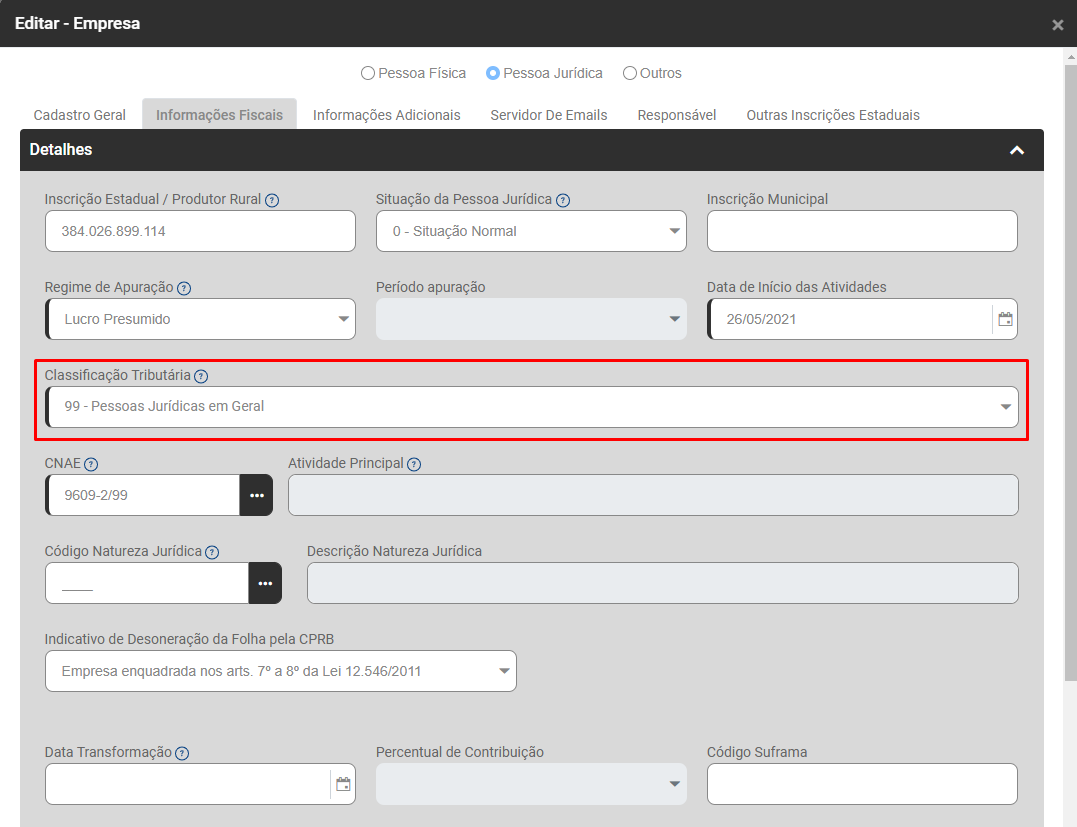This screenshot has width=1077, height=827.
Task: Click help icon beside Inscrição Estadual label
Action: tap(272, 200)
